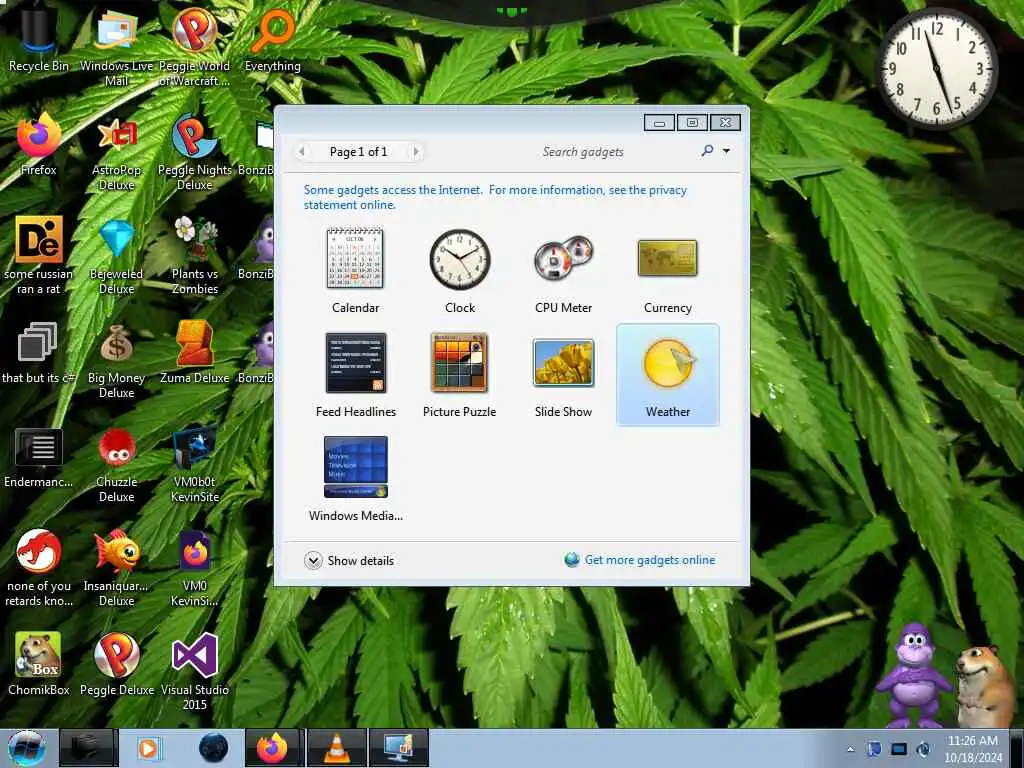The image size is (1024, 768).
Task: Select Chuzzle Deluxe desktop icon
Action: [116, 464]
